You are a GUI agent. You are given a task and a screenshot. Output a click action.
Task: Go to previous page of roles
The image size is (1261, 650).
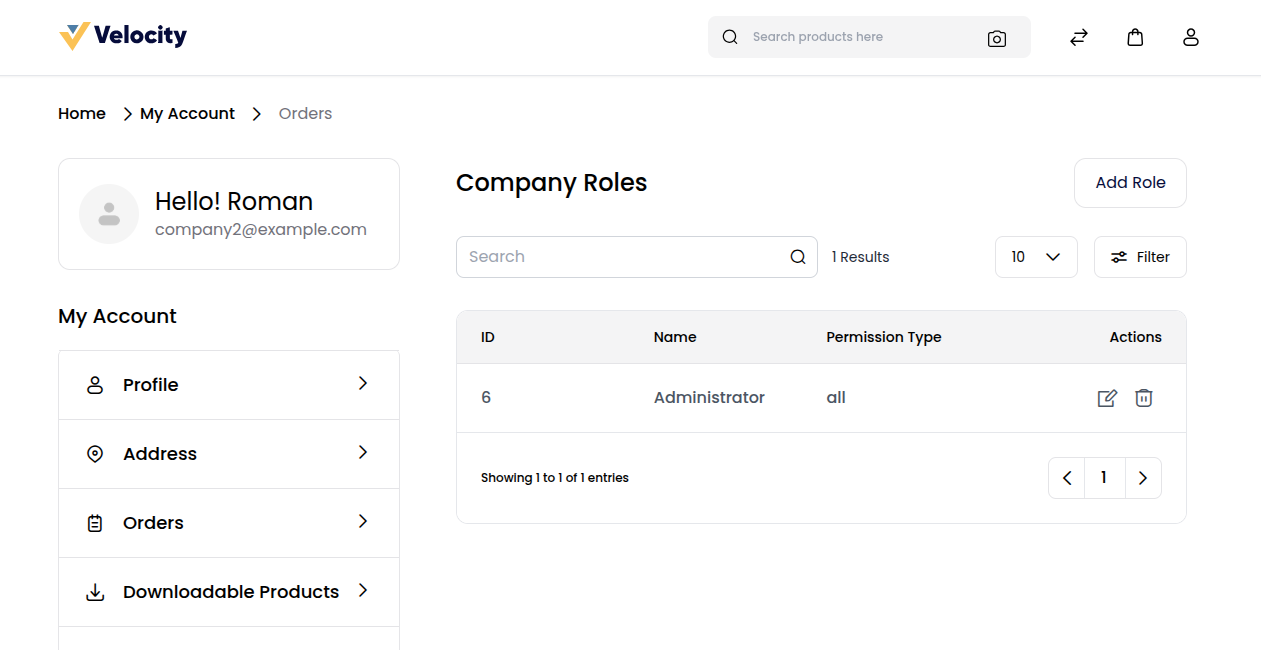pos(1067,478)
